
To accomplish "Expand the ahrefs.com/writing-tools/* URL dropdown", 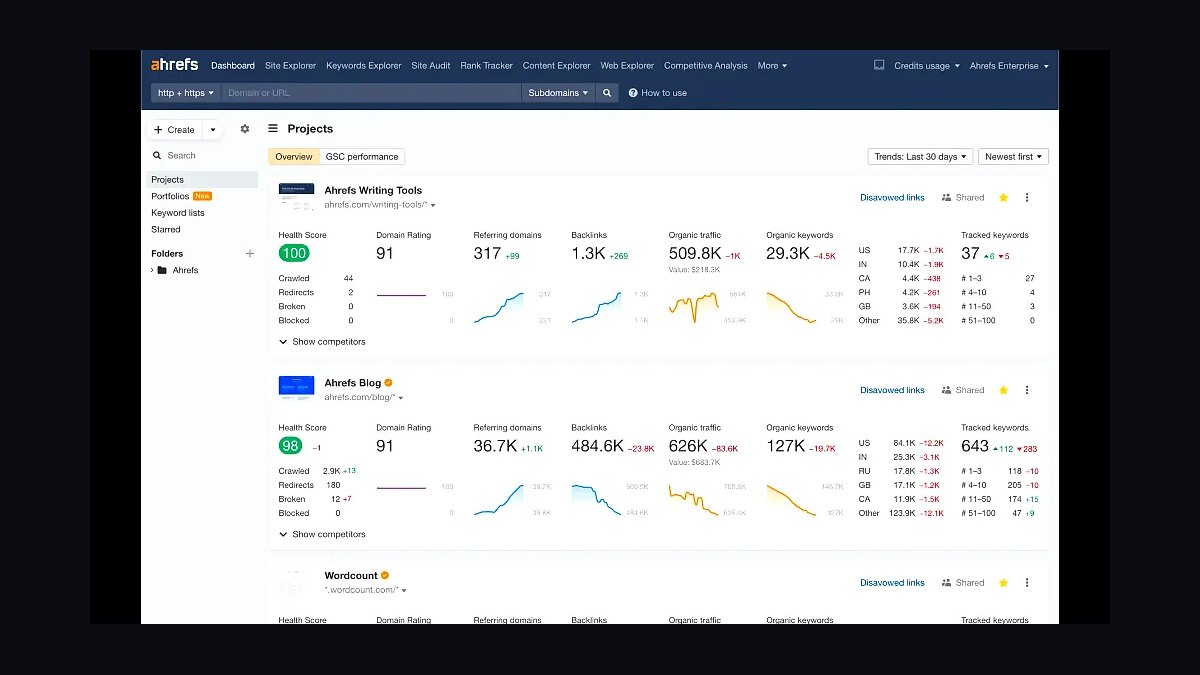I will (x=433, y=205).
